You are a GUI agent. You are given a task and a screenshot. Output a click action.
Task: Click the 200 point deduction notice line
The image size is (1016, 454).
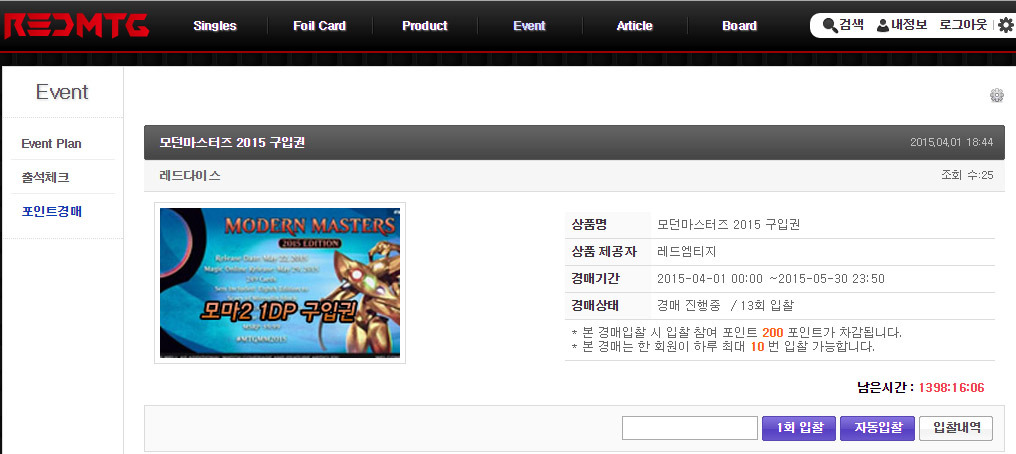[737, 333]
